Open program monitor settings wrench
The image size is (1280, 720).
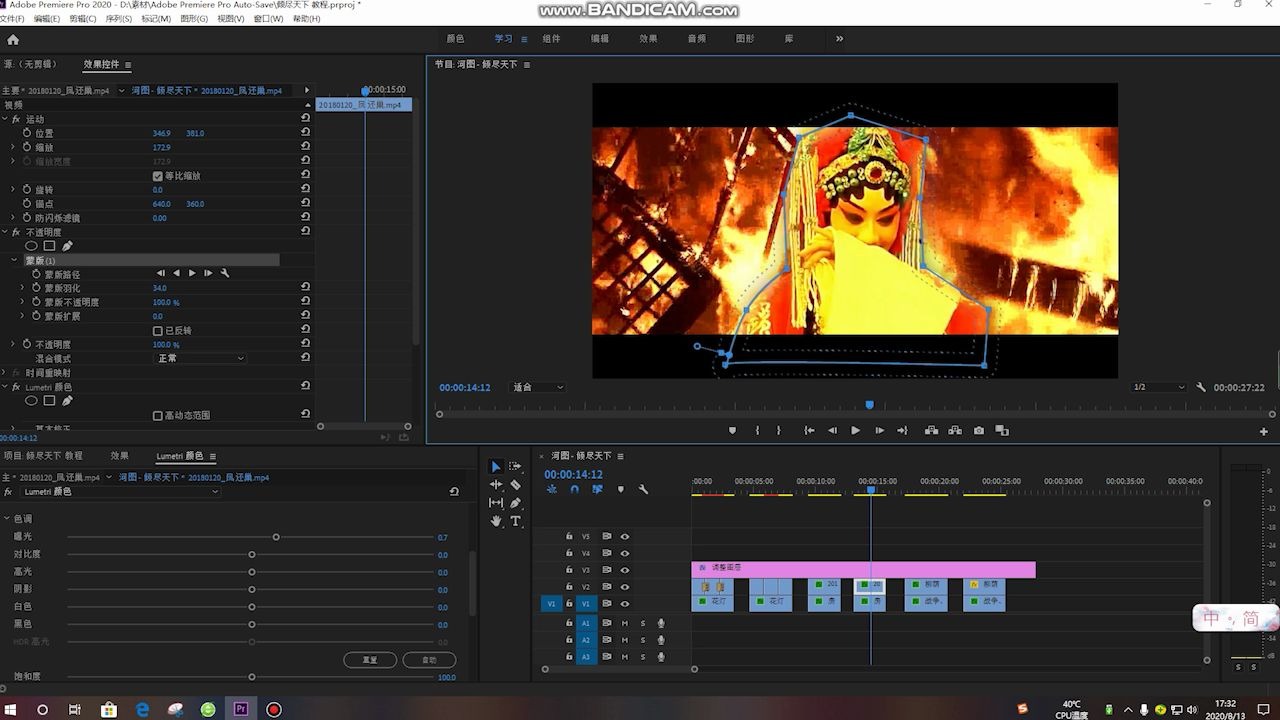point(1201,387)
